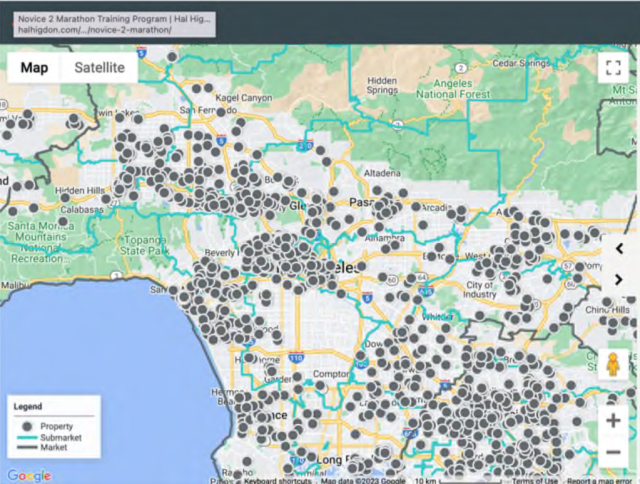The height and width of the screenshot is (484, 640).
Task: Click the Property marker icon in legend
Action: click(x=24, y=426)
